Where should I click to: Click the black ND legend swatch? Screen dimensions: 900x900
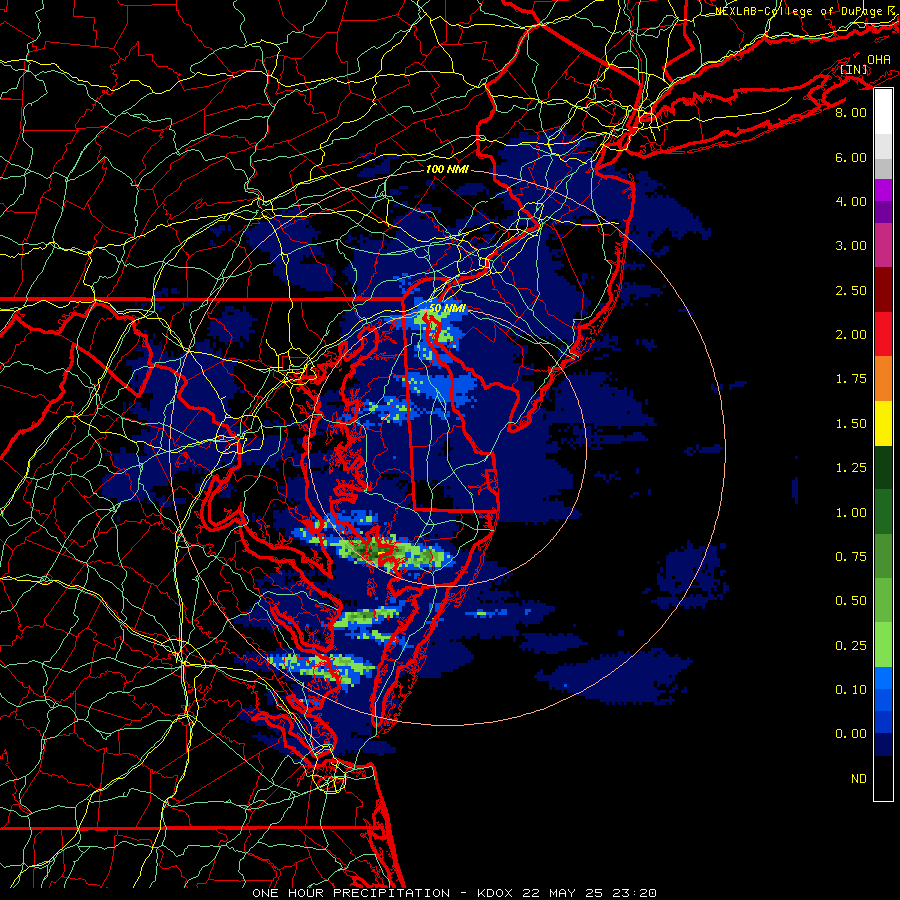[x=883, y=778]
